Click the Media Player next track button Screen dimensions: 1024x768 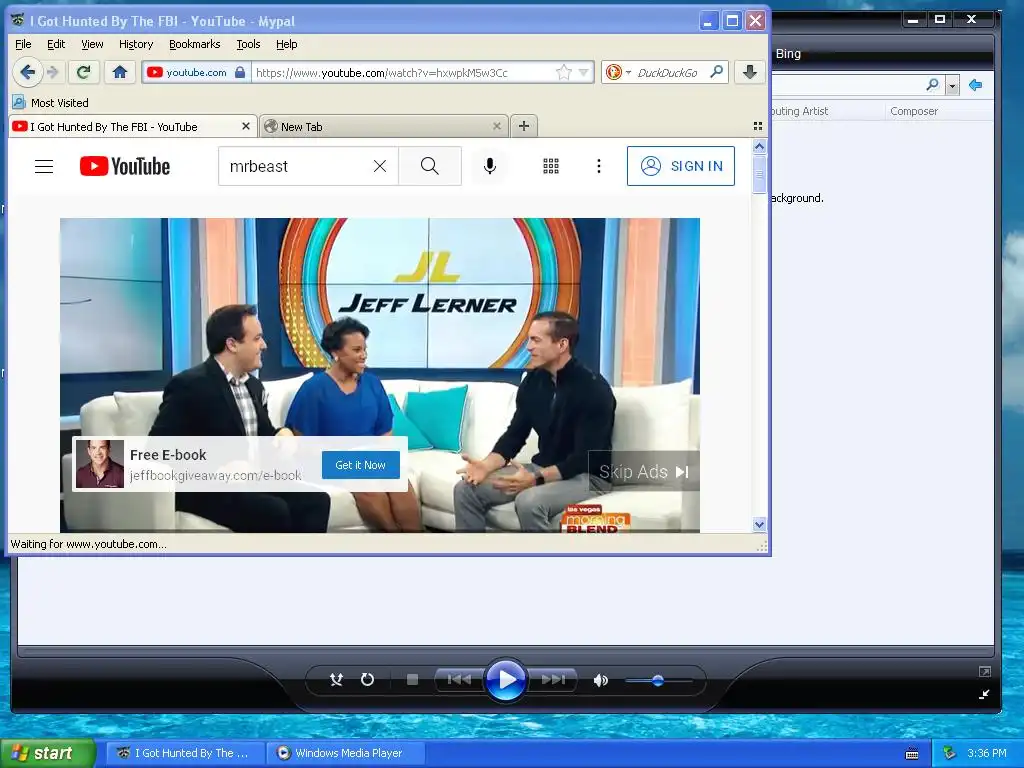pos(553,680)
